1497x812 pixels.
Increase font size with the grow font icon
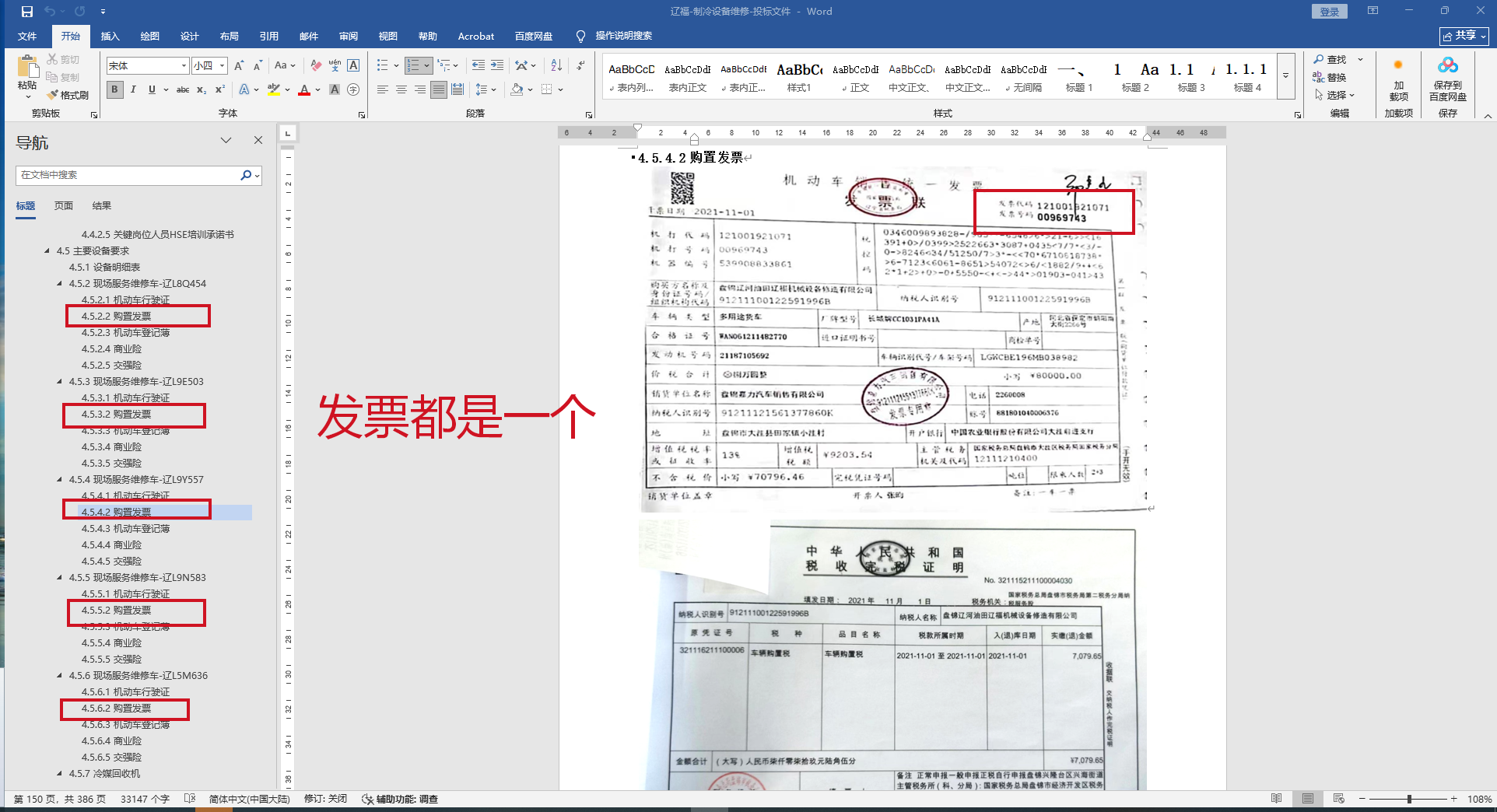pos(239,66)
